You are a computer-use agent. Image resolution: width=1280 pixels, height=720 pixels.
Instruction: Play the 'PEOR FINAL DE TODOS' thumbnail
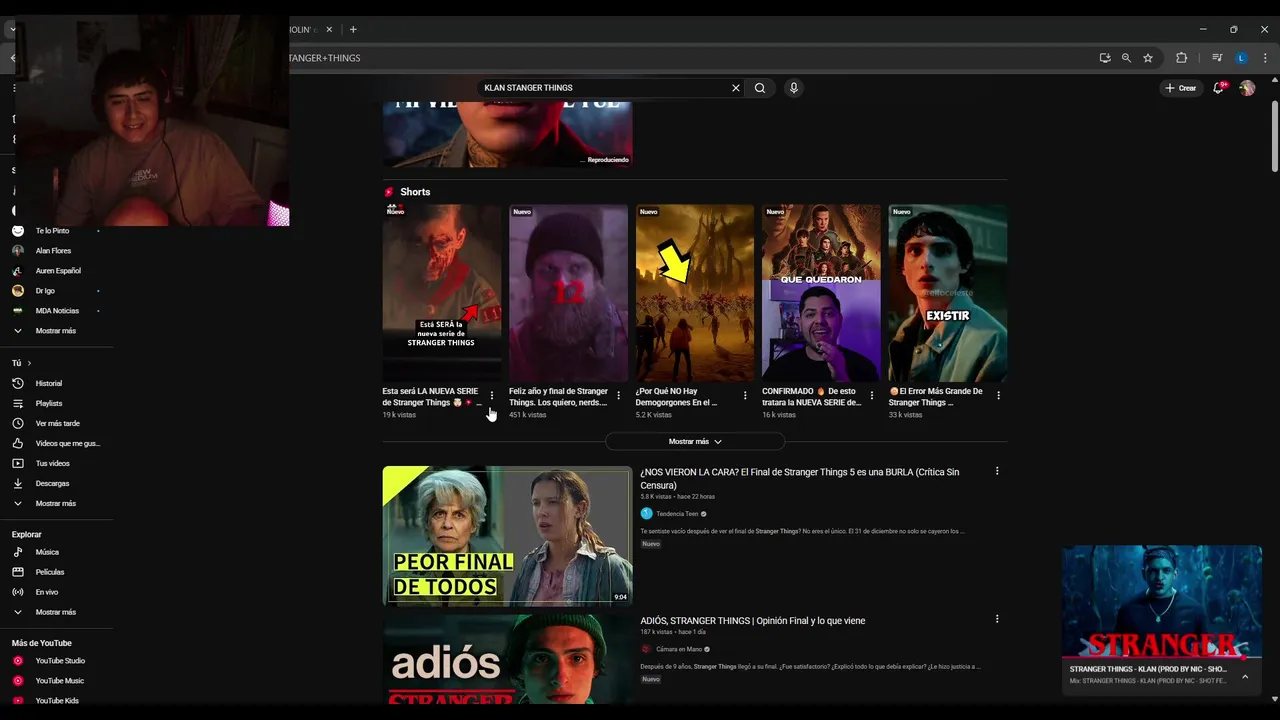[x=507, y=536]
